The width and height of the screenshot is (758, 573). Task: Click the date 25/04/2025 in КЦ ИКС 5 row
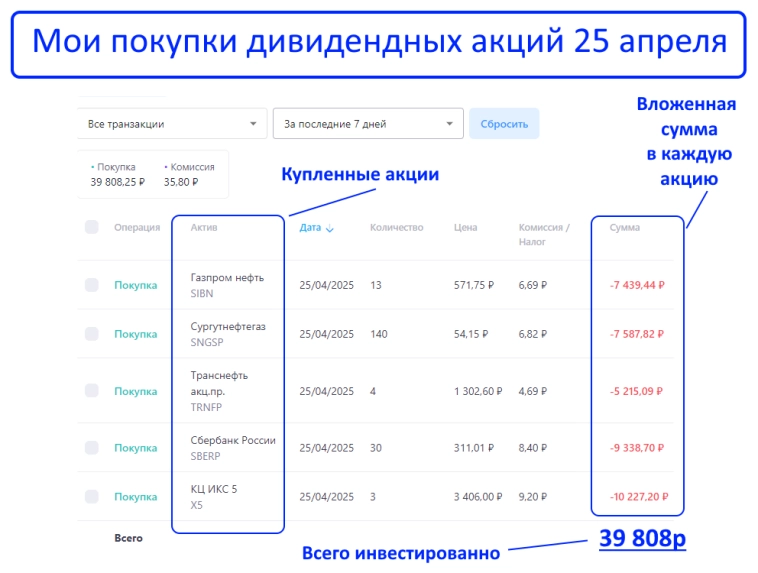coord(327,497)
